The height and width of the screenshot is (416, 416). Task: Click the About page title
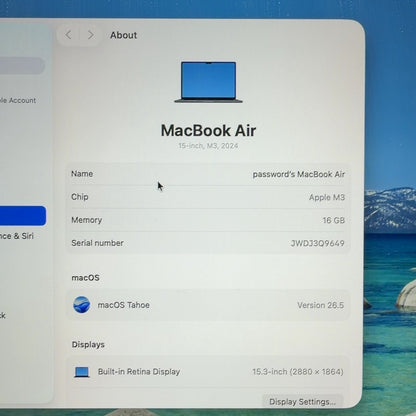(x=123, y=35)
